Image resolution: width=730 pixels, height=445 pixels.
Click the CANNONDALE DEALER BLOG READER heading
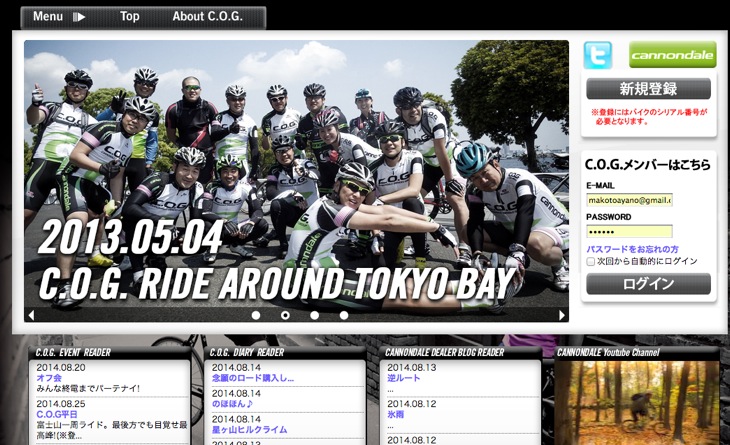pos(445,352)
